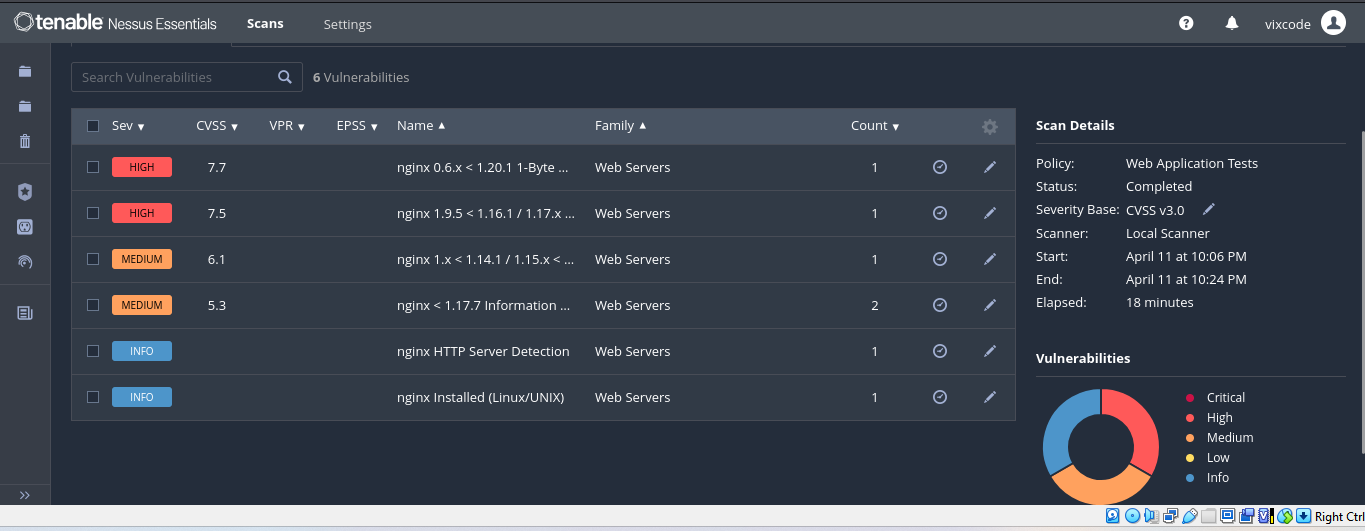Click VirtualBox hard disk status icon
The height and width of the screenshot is (531, 1365).
(1112, 516)
